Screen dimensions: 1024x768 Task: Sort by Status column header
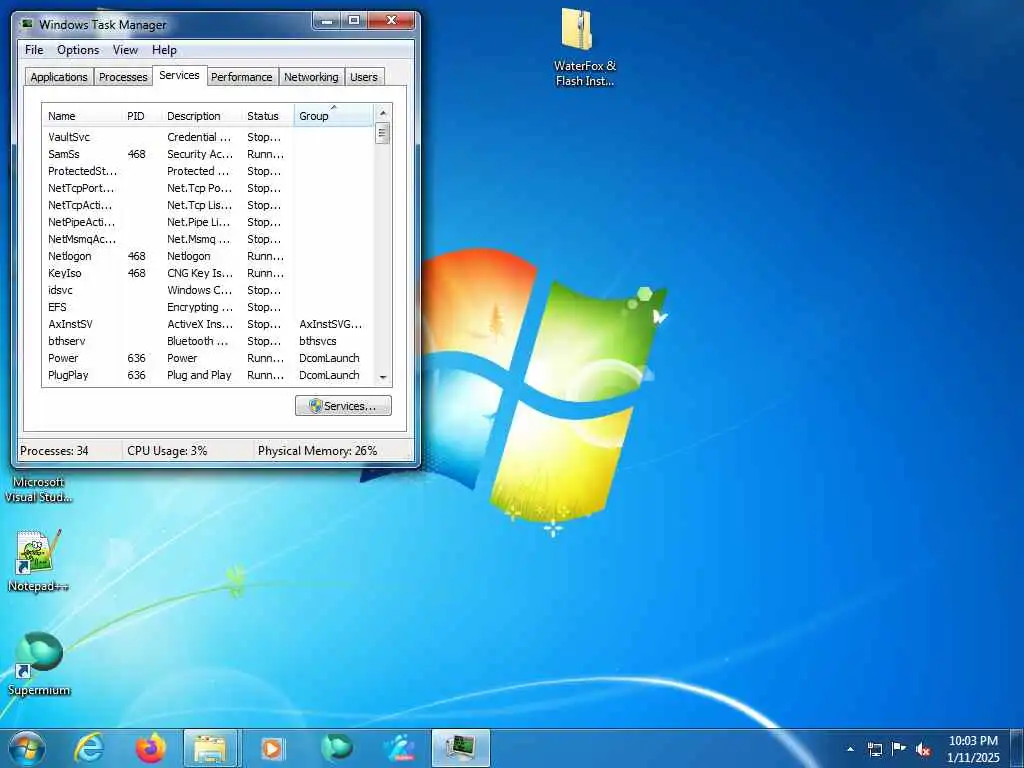click(268, 116)
